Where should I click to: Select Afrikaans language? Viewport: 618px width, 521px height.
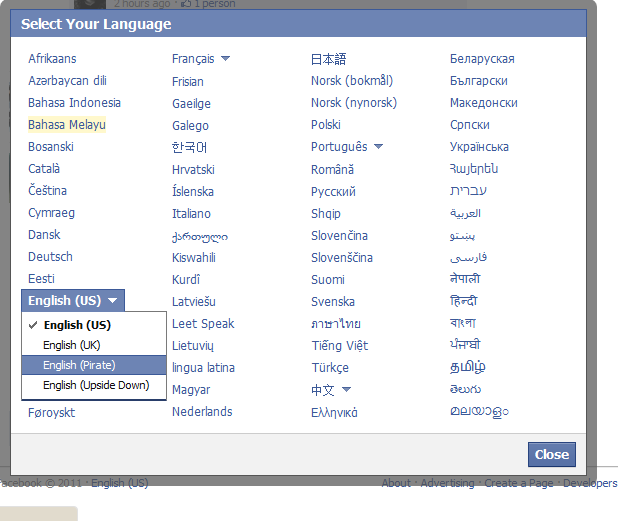point(52,59)
